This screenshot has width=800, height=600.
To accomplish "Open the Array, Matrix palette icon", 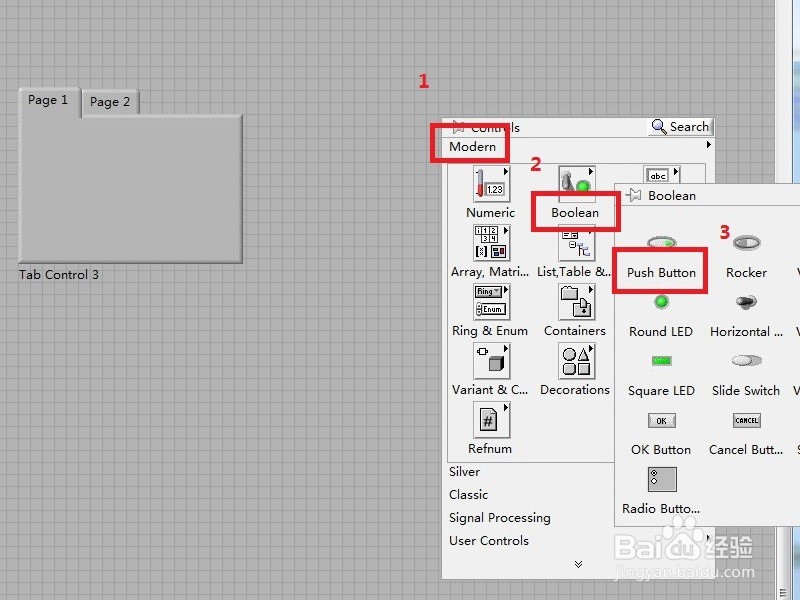I will pos(491,243).
